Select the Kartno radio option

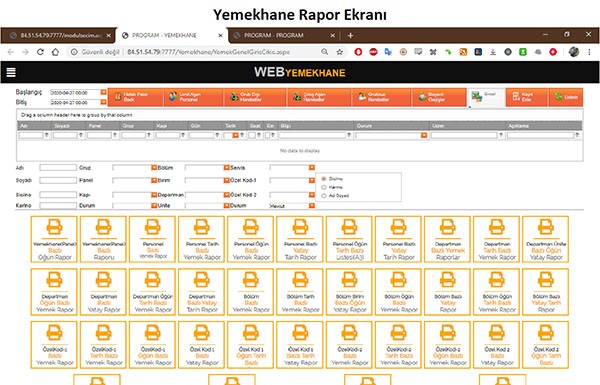(x=324, y=187)
